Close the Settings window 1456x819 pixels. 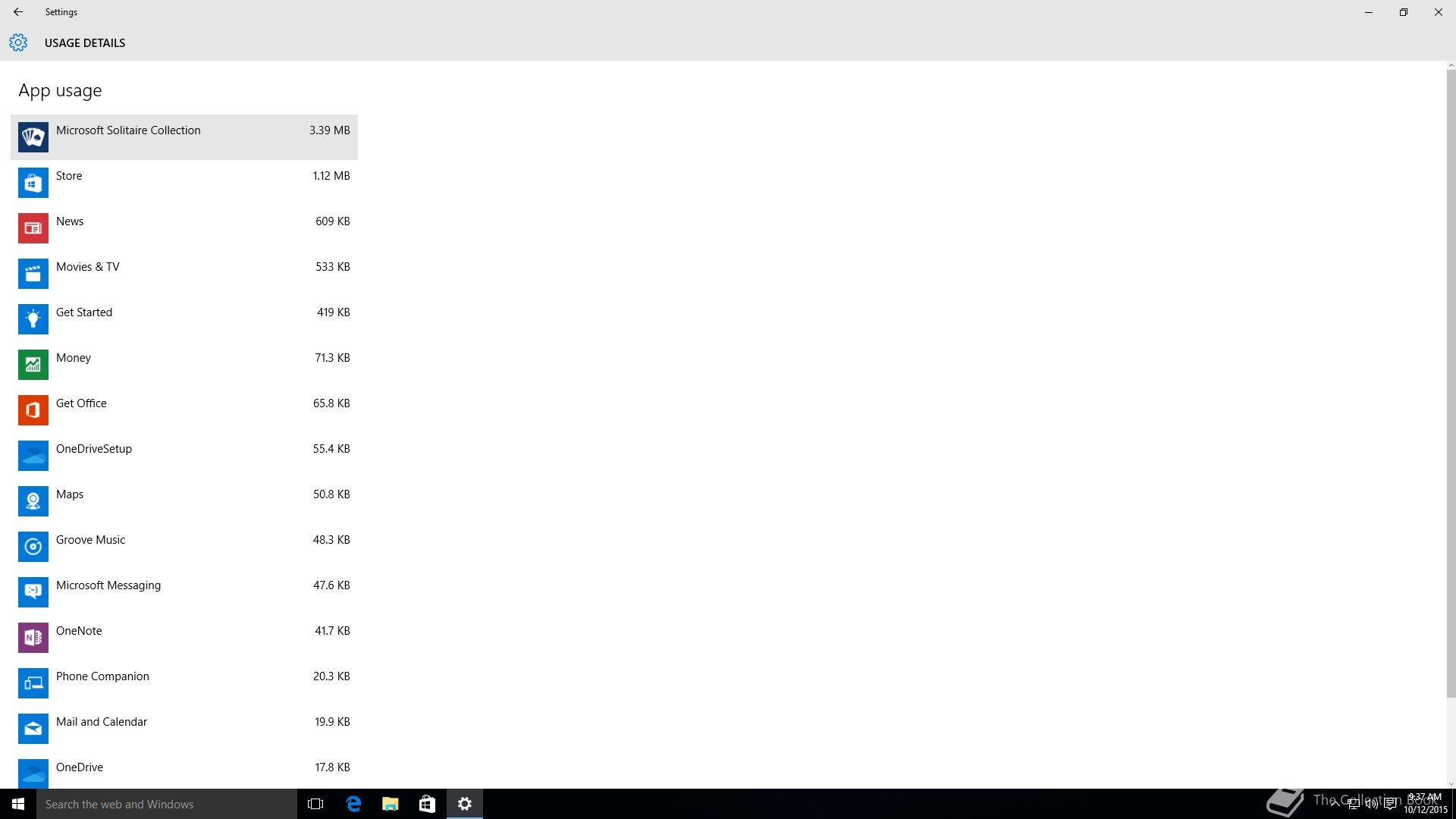pyautogui.click(x=1439, y=12)
